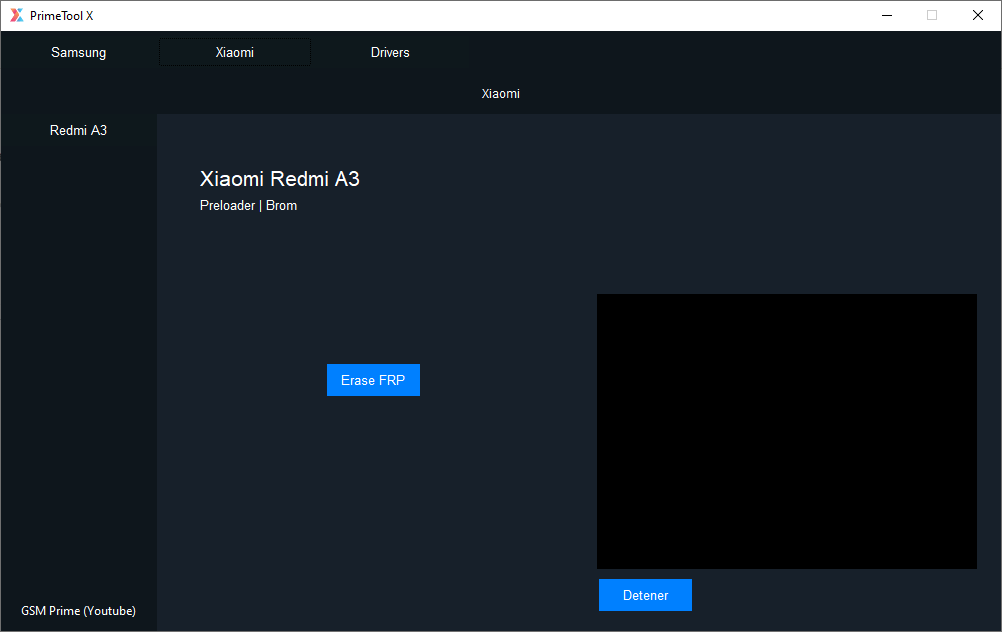
Task: Open the GSM Prime (Youtube) link
Action: pyautogui.click(x=79, y=611)
